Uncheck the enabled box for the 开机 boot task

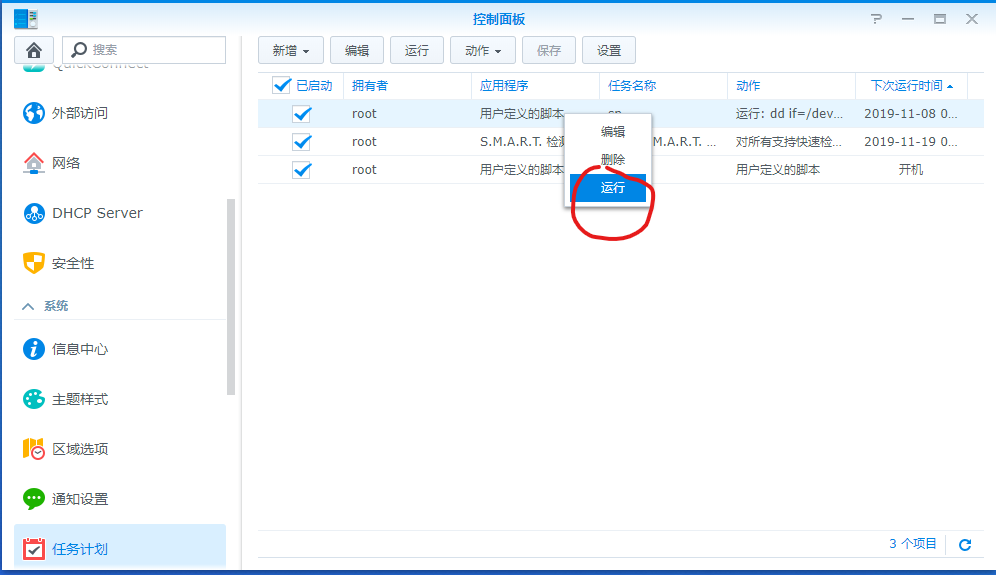coord(302,170)
